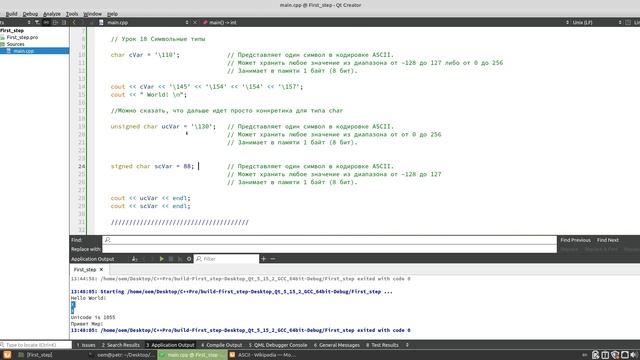This screenshot has width=640, height=360.
Task: Open the main.cpp open-documents dropdown
Action: tap(144, 22)
